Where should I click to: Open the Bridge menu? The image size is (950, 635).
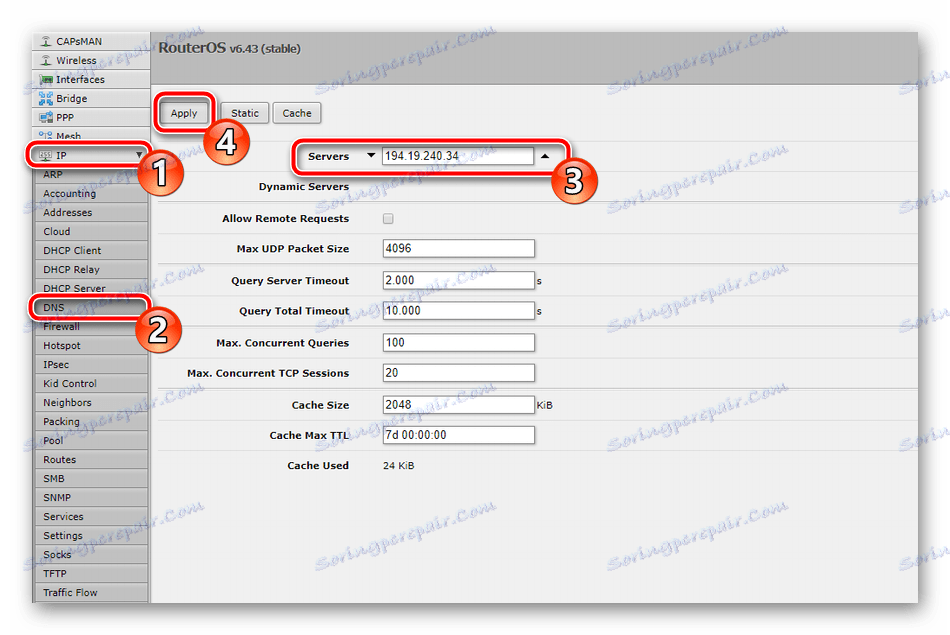coord(91,98)
